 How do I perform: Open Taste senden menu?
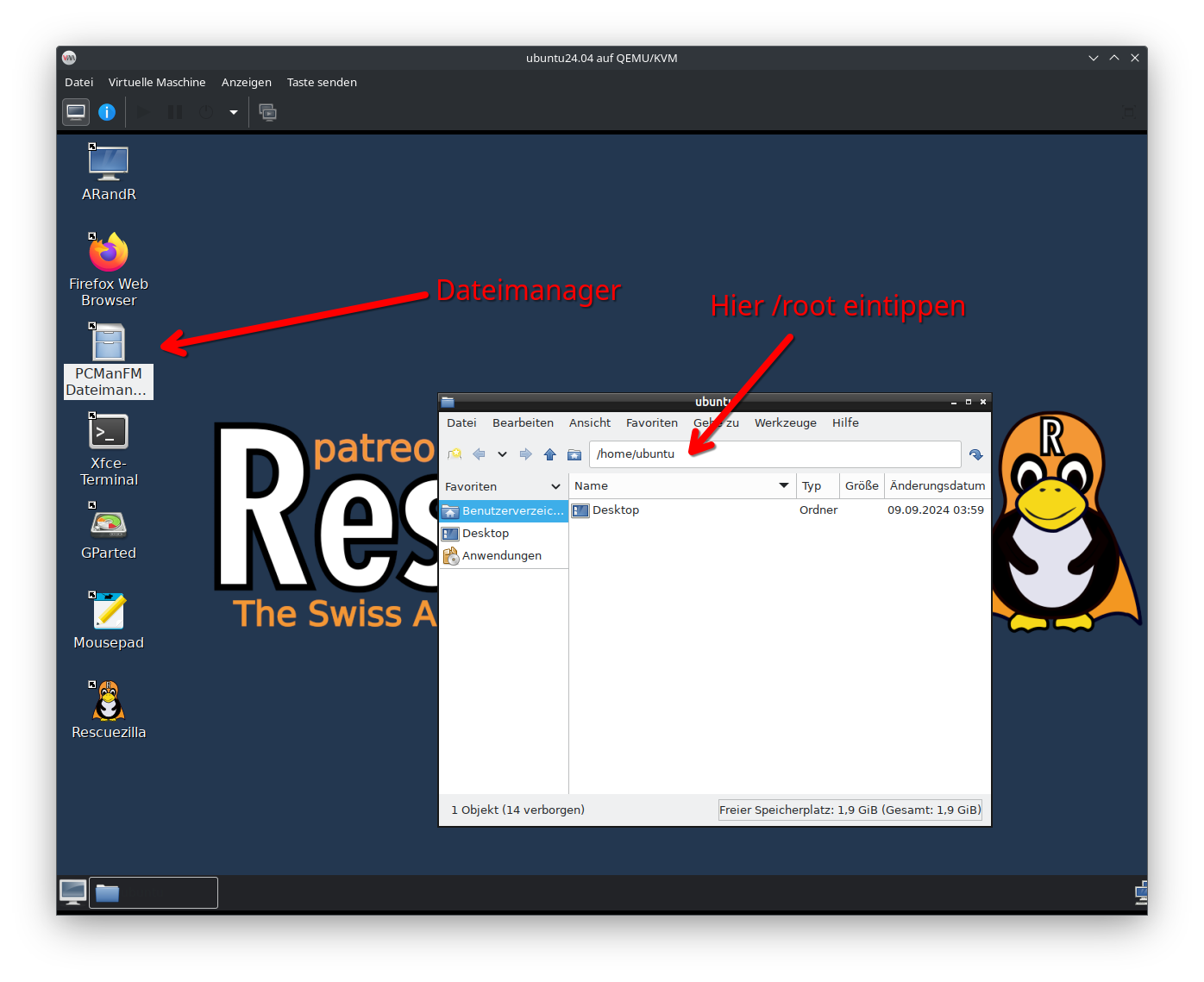pos(322,83)
